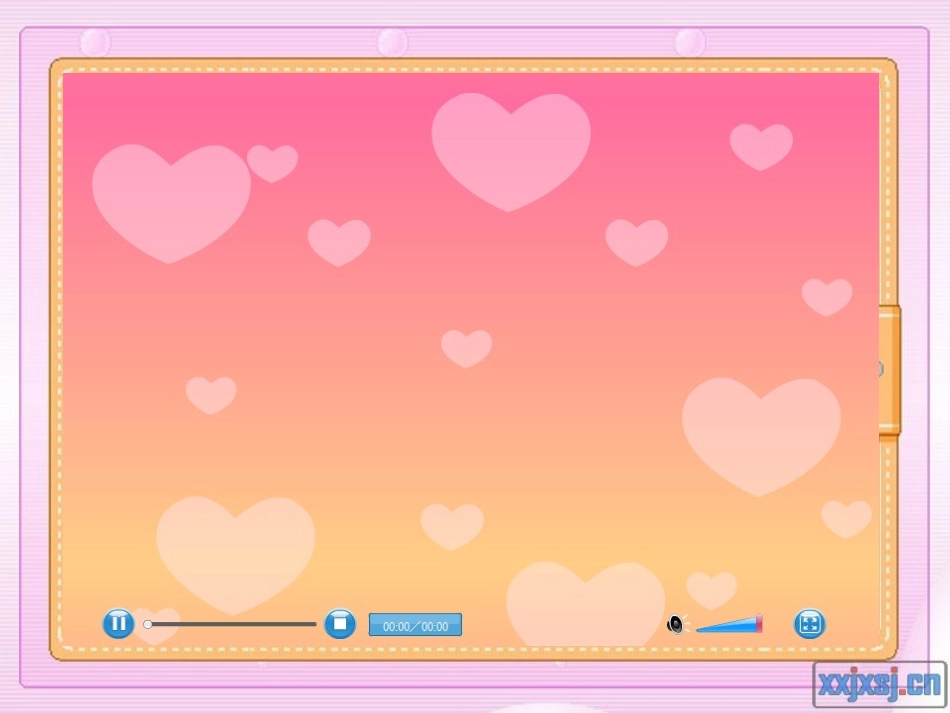The height and width of the screenshot is (713, 950).
Task: Pause playback with the pause button
Action: tap(118, 623)
